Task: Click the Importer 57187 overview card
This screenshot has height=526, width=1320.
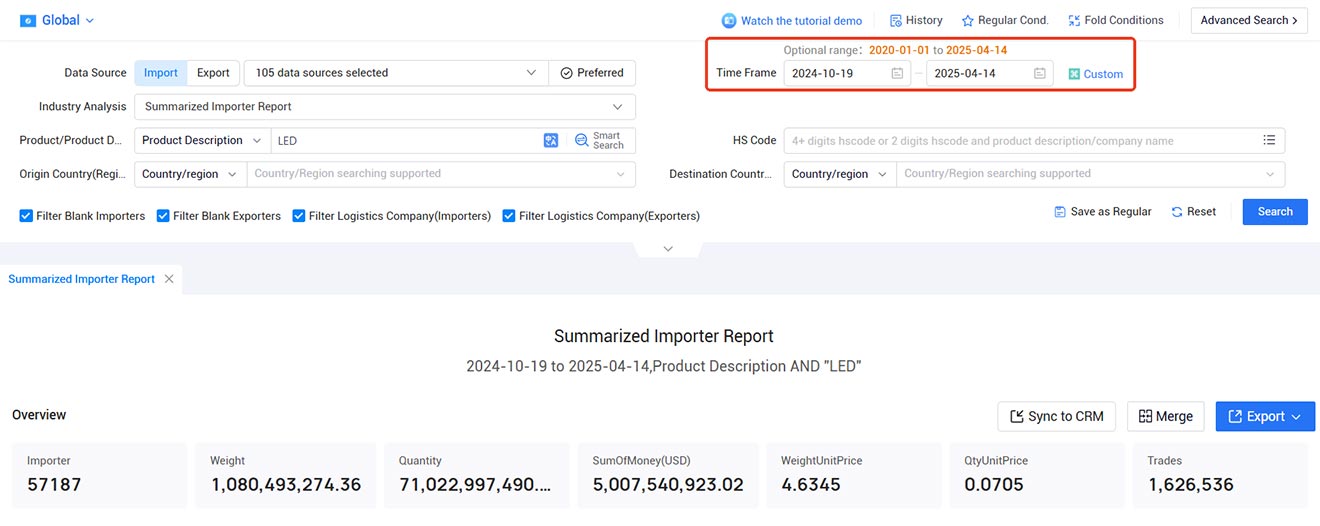Action: pos(100,475)
